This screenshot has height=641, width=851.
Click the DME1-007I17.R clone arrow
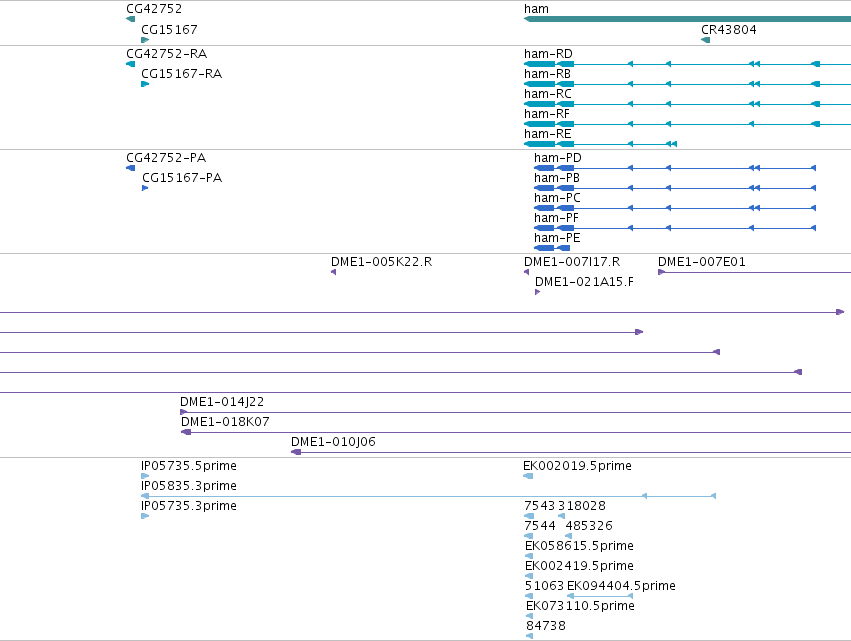click(526, 272)
